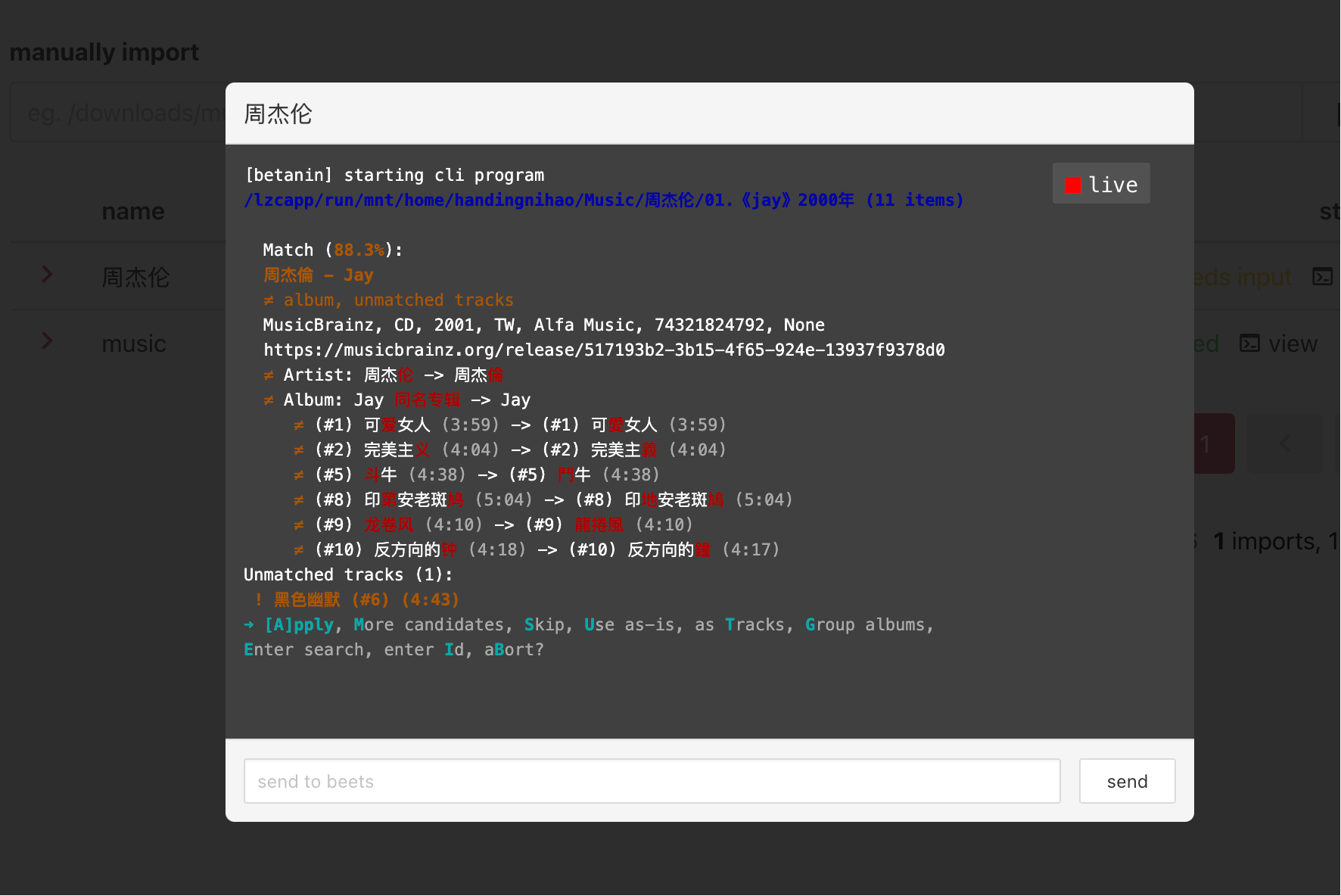
Task: Click track #1 可爱女人 line
Action: click(510, 425)
